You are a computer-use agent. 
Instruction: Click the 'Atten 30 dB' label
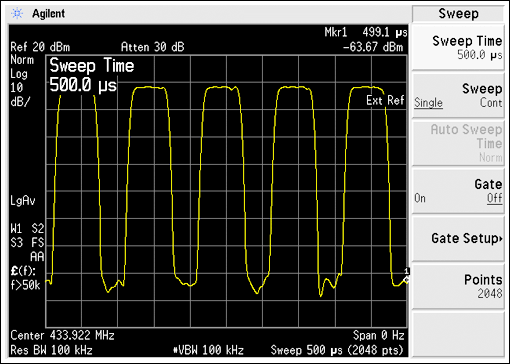152,47
